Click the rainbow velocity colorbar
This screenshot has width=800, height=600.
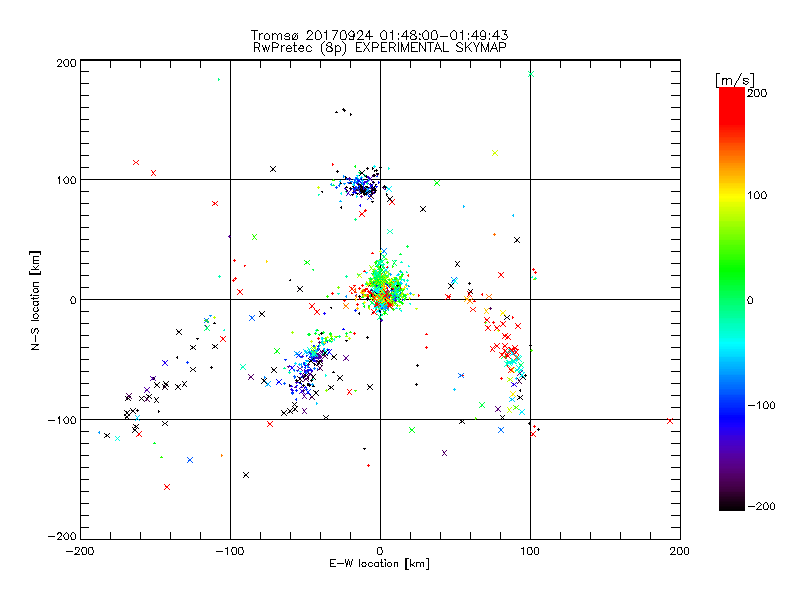pos(732,299)
